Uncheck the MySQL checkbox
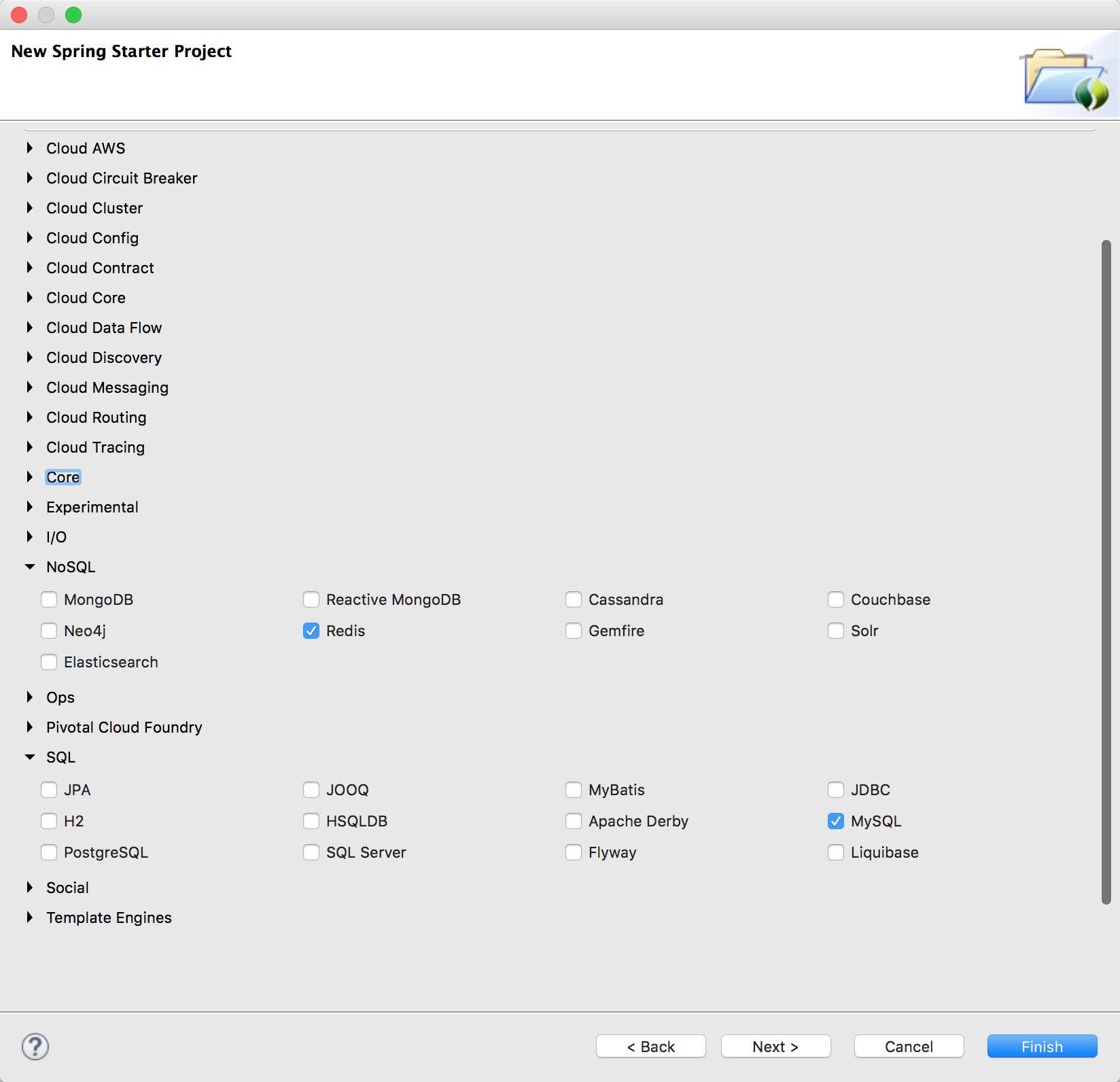 [x=836, y=821]
